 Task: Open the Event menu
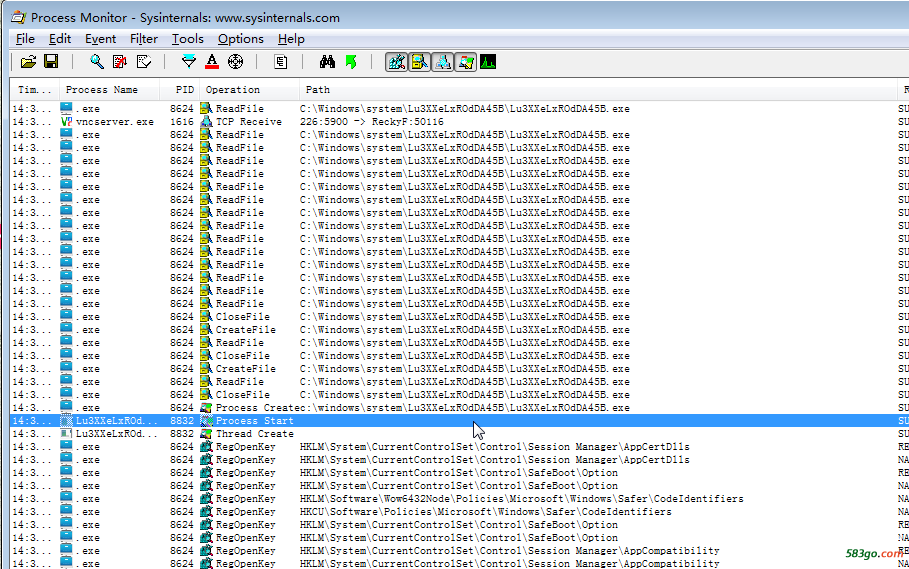(x=100, y=39)
